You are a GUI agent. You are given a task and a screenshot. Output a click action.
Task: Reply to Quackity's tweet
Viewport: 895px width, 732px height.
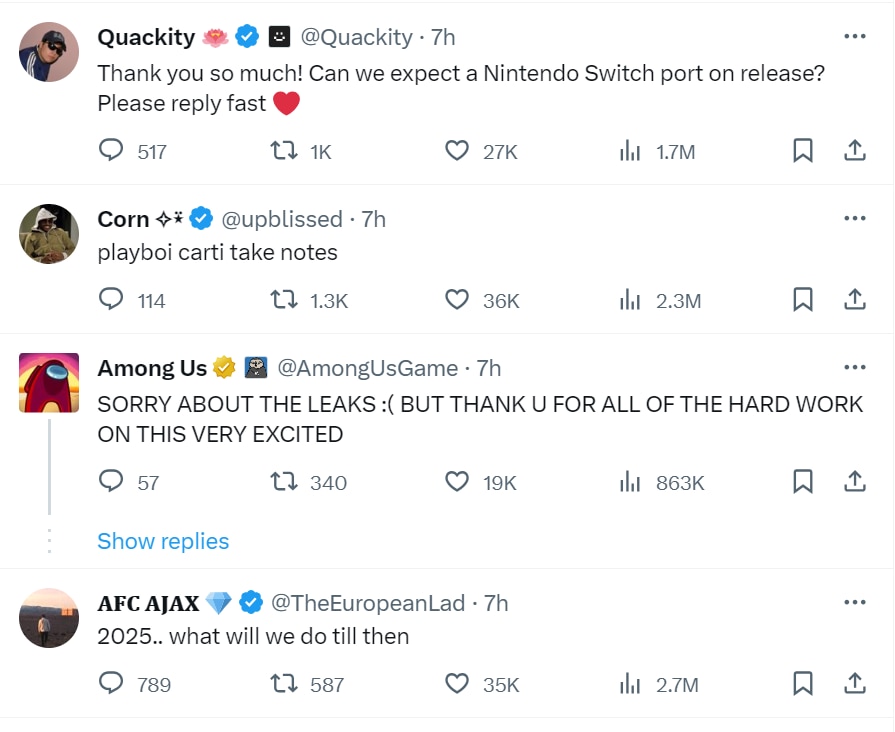[x=111, y=151]
